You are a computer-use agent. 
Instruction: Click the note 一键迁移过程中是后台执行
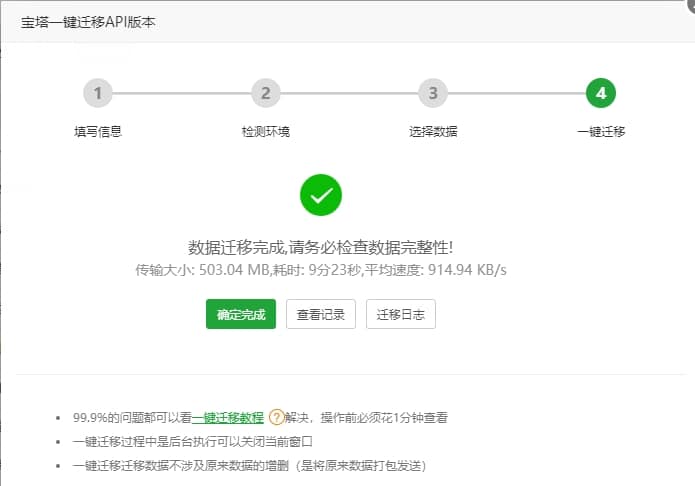(x=193, y=442)
